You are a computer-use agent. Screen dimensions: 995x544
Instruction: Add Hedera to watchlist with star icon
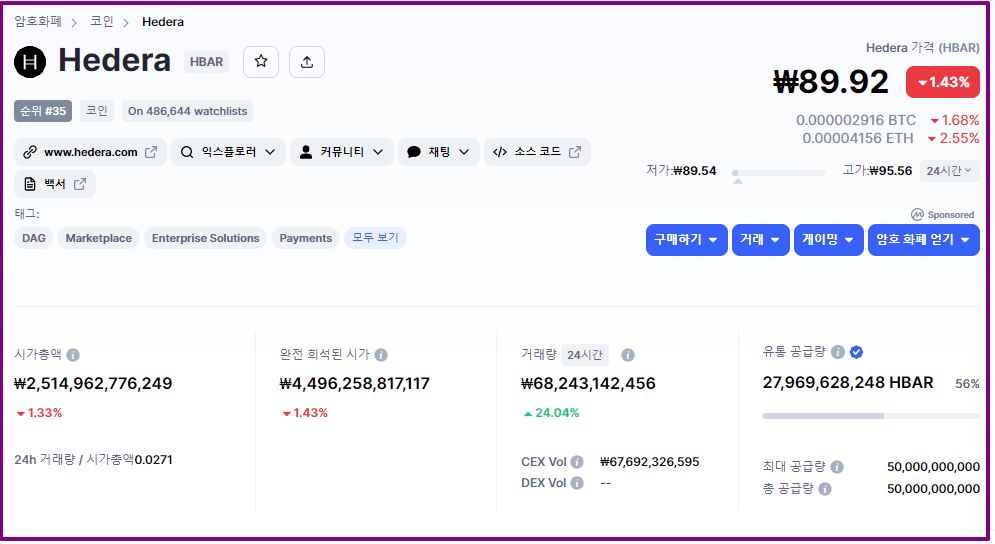point(261,62)
